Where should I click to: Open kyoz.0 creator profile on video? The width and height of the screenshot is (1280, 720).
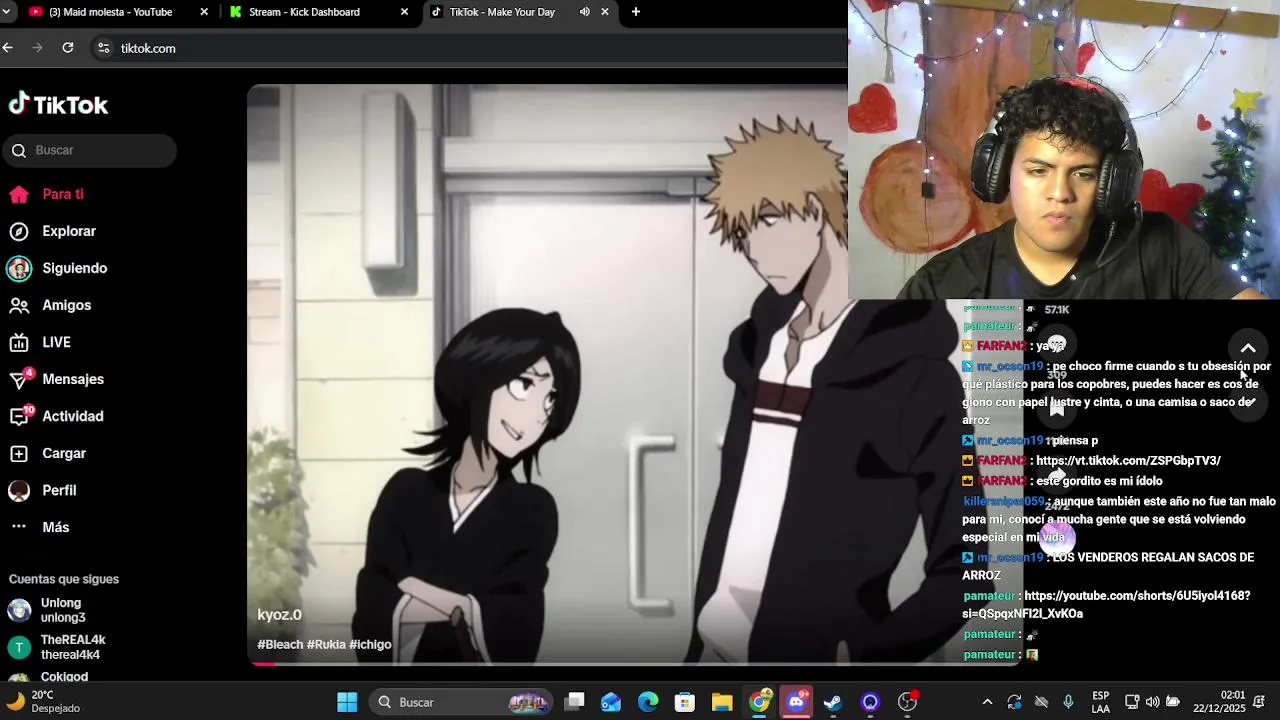[x=279, y=615]
